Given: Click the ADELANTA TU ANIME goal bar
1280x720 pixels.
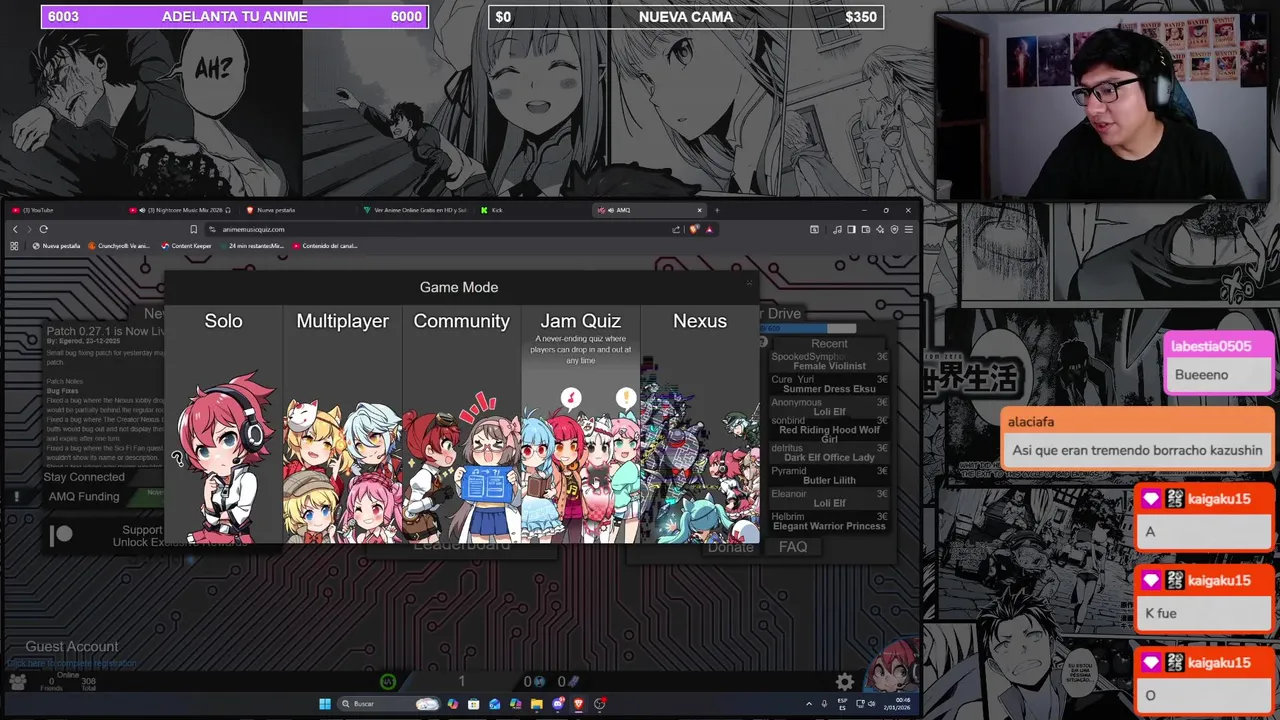Looking at the screenshot, I should [235, 17].
